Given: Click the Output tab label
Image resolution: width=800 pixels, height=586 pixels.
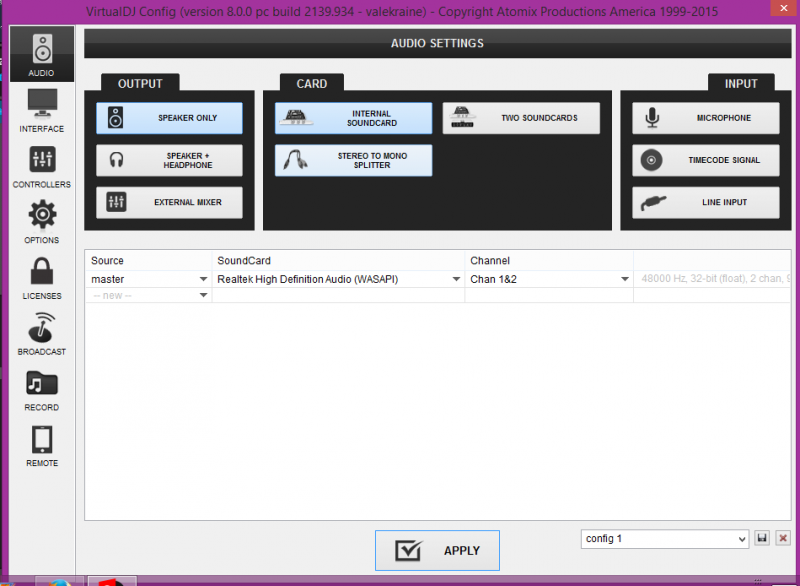Looking at the screenshot, I should point(140,84).
